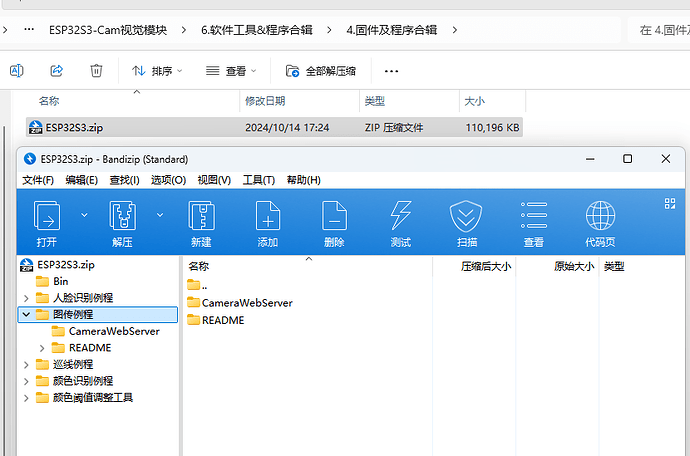Click 4.固件及程序合辑 breadcrumb
690x456 pixels.
pos(392,30)
